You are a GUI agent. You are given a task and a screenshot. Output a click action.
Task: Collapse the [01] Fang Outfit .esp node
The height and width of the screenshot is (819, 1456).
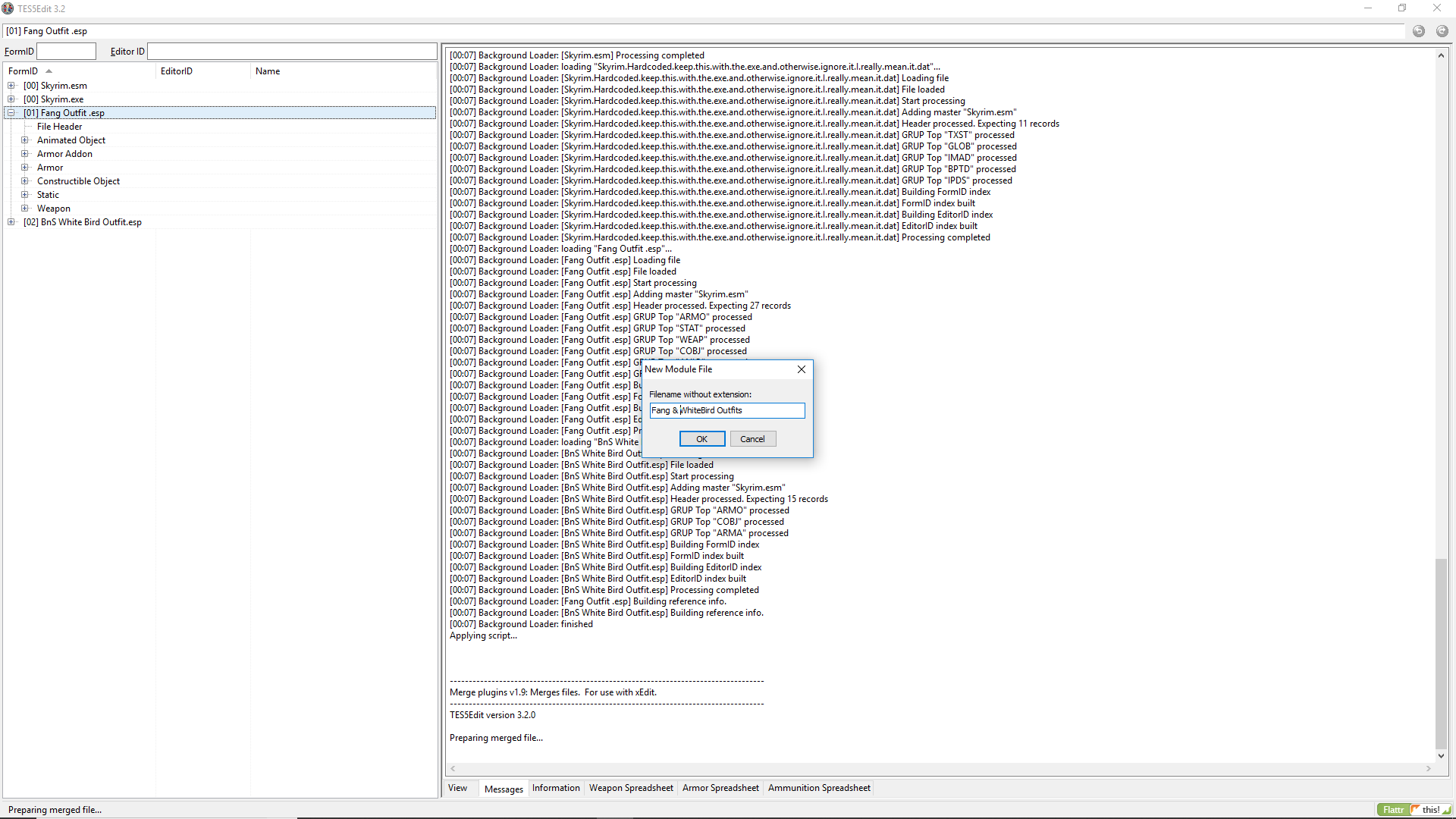(11, 113)
